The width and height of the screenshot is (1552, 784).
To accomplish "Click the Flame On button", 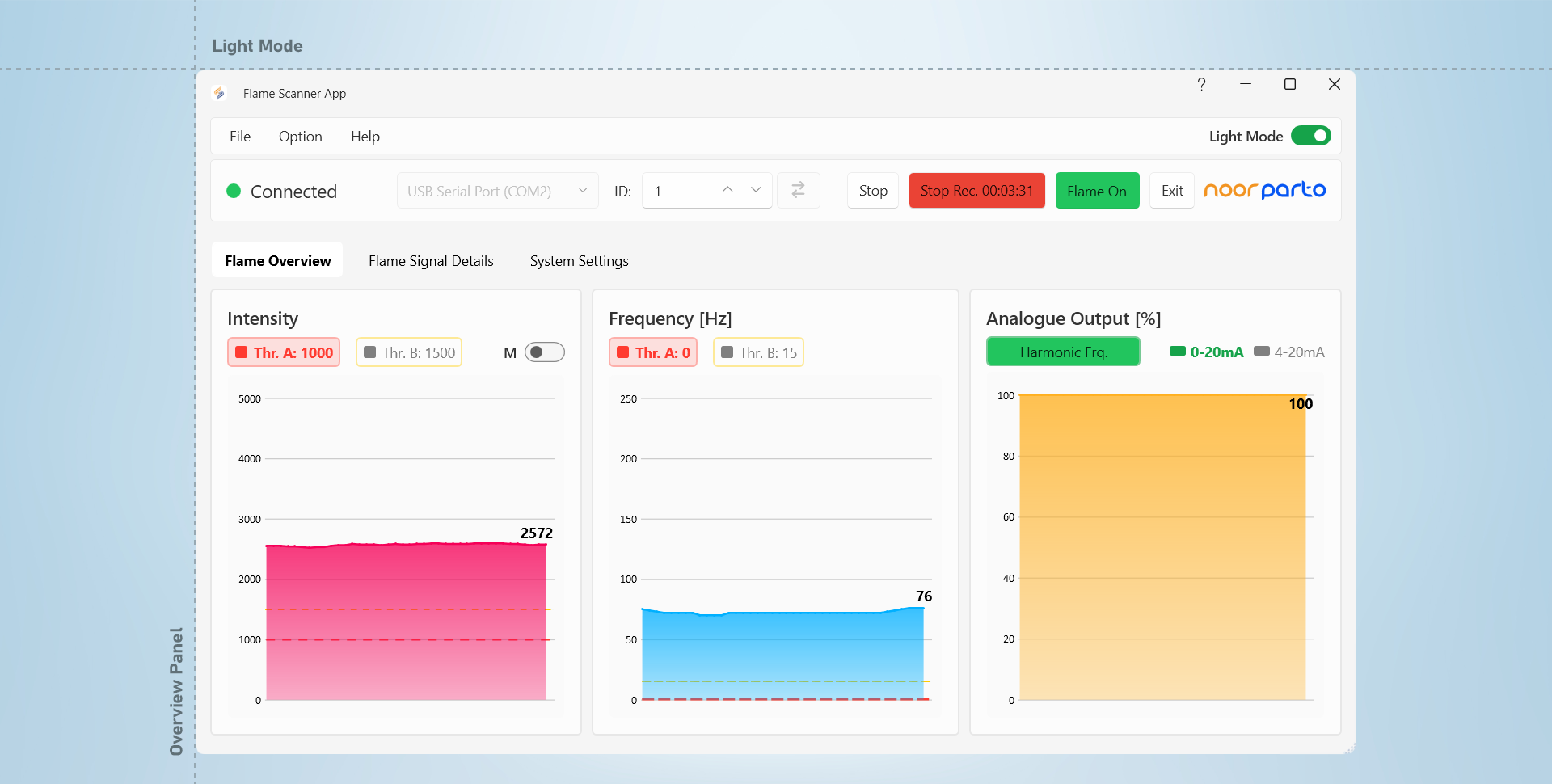I will click(x=1097, y=191).
